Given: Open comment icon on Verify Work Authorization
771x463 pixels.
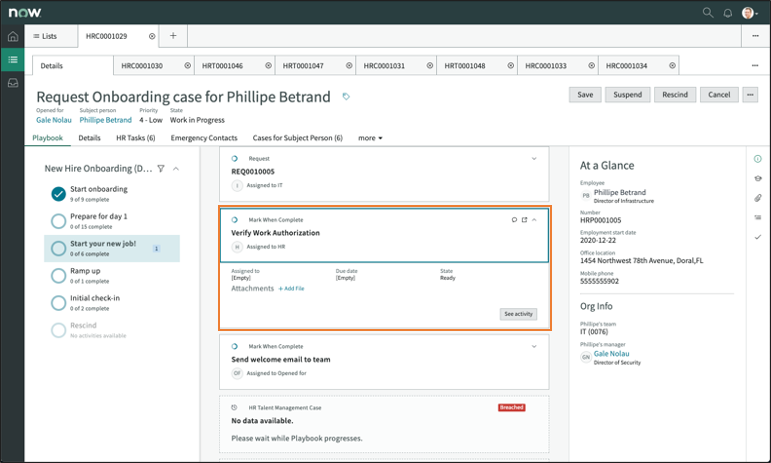Looking at the screenshot, I should point(514,220).
